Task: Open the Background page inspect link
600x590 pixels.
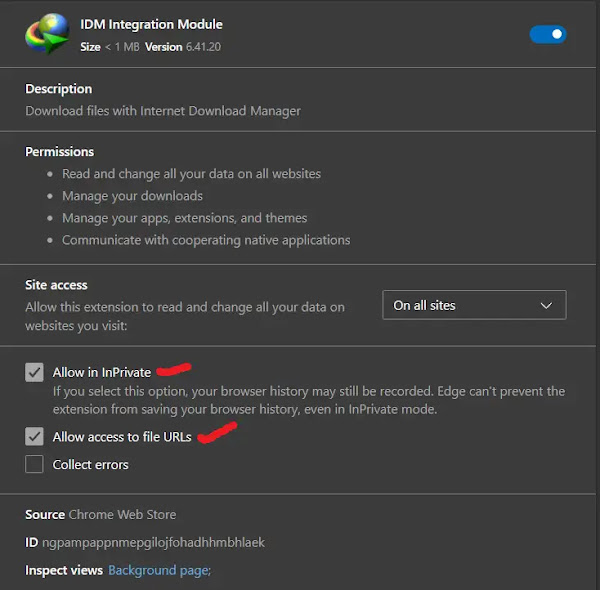Action: click(x=159, y=570)
